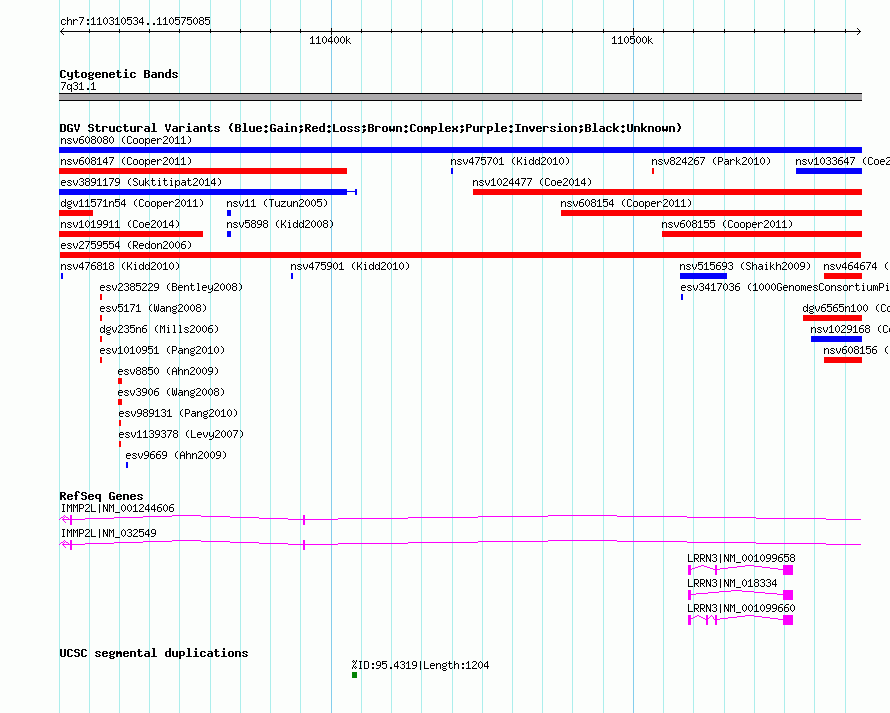This screenshot has width=890, height=713.
Task: Select the nsv1019911 red loss bar
Action: [x=131, y=234]
